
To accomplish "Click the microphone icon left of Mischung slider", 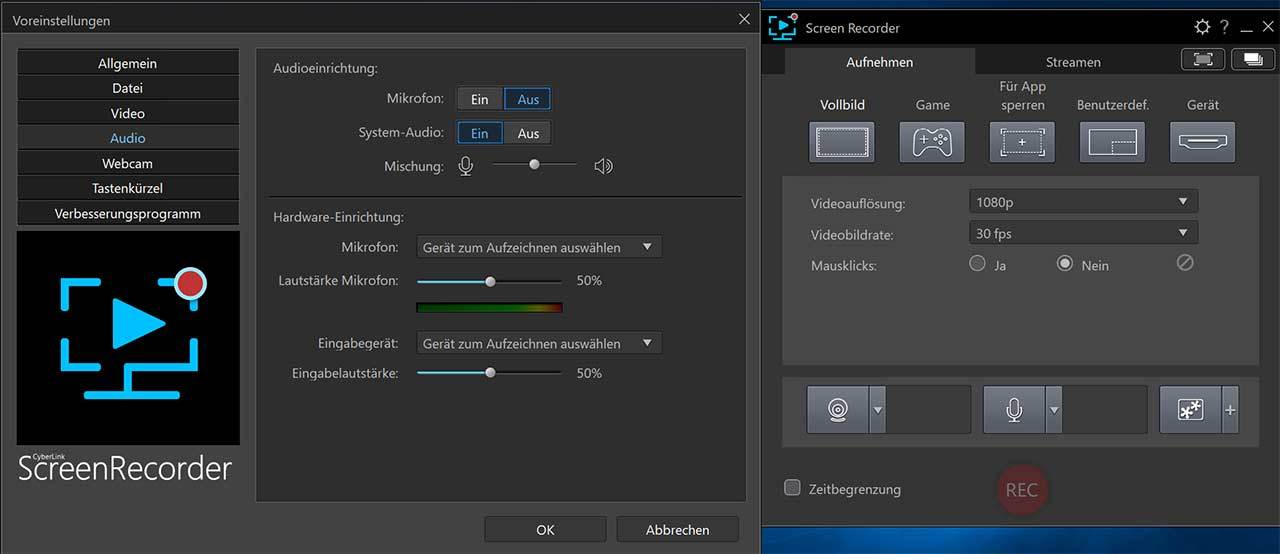I will click(x=466, y=166).
